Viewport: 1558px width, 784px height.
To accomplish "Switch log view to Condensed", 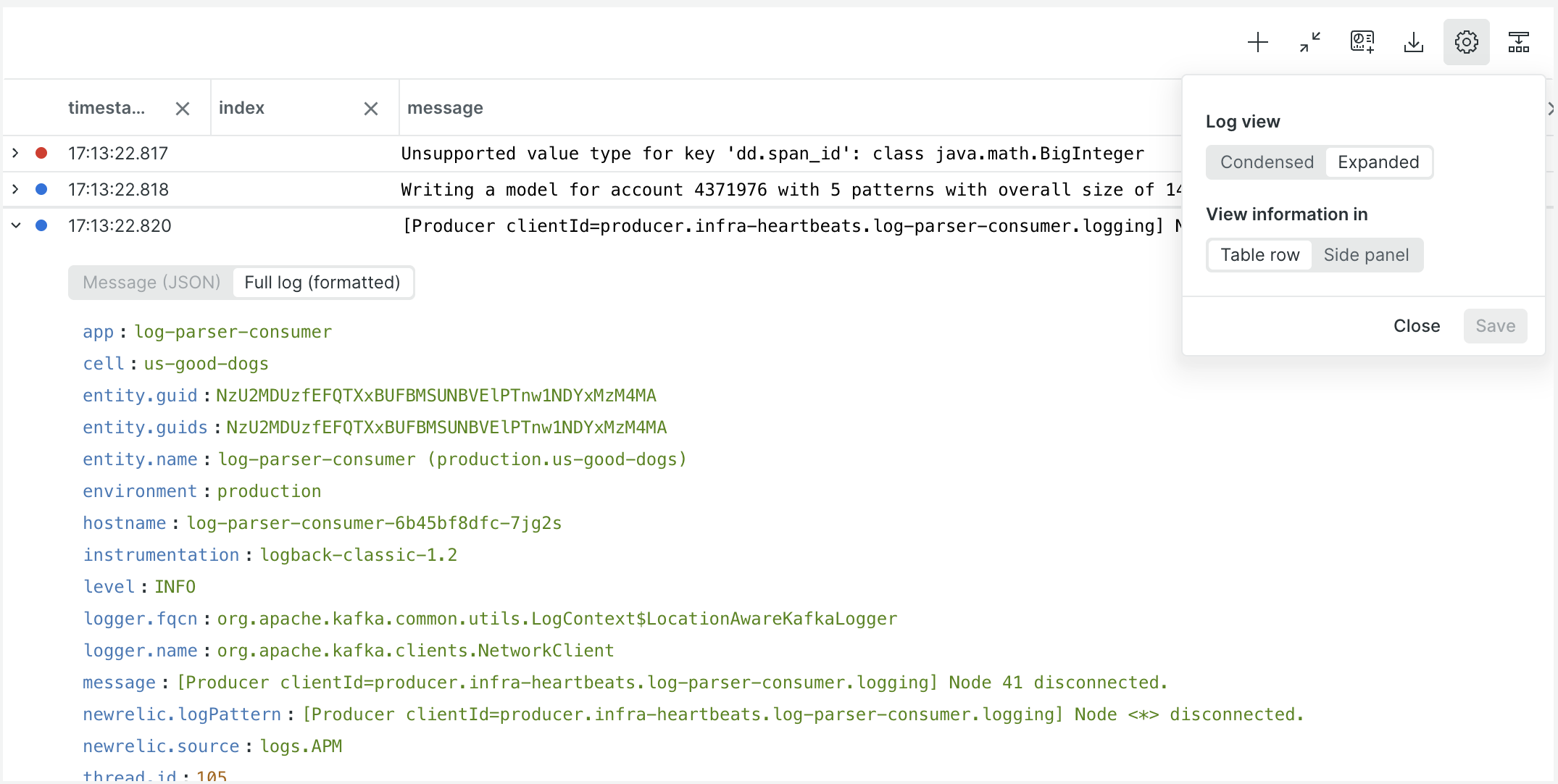I will pos(1266,162).
